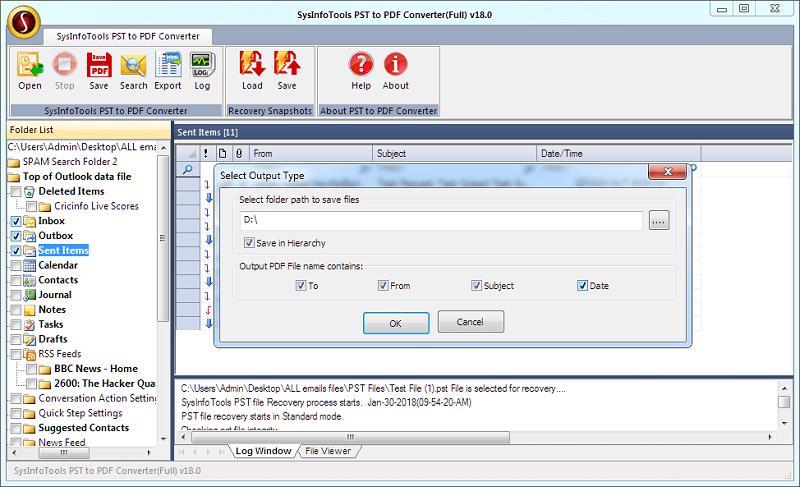Select SPAM Search Folder 2
800x487 pixels.
[70, 162]
